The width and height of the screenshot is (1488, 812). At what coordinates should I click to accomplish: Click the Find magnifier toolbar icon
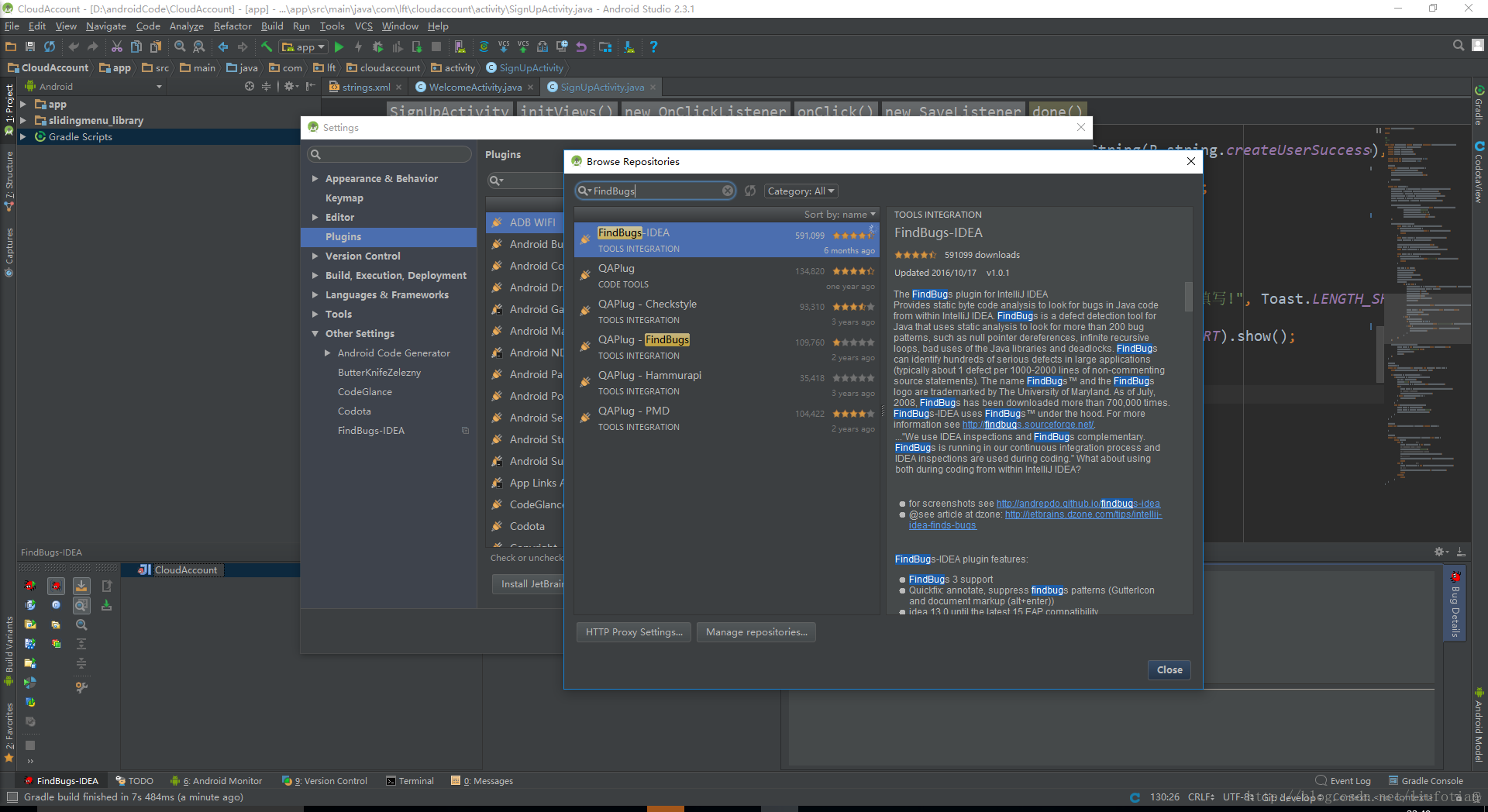pos(180,47)
